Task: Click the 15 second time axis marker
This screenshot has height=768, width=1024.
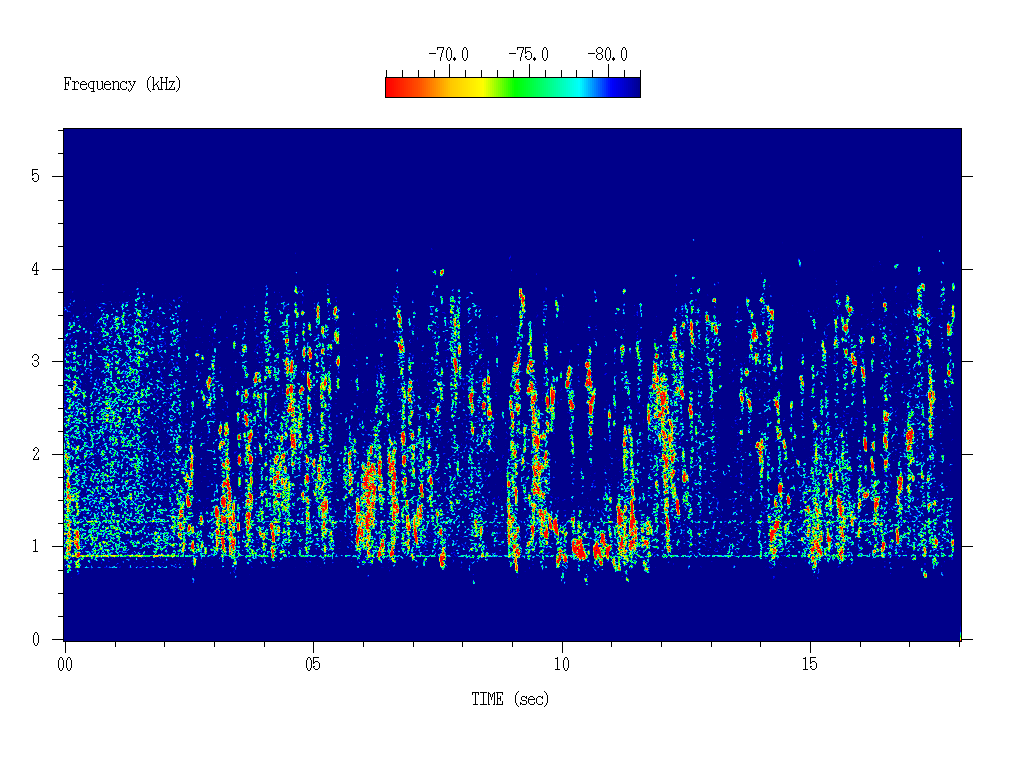Action: click(810, 664)
